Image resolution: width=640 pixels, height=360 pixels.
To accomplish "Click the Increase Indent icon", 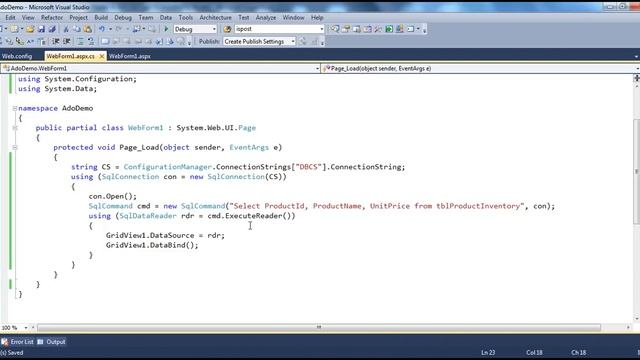I will click(x=67, y=41).
